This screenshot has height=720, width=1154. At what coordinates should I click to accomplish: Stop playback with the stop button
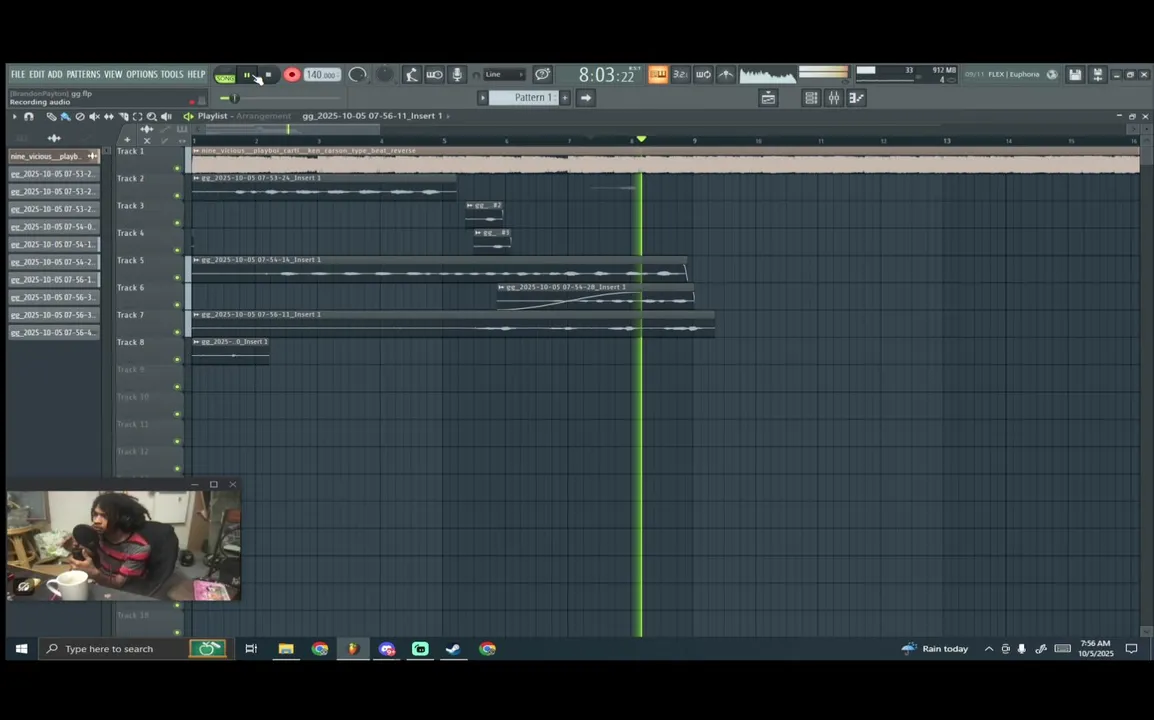pos(269,75)
